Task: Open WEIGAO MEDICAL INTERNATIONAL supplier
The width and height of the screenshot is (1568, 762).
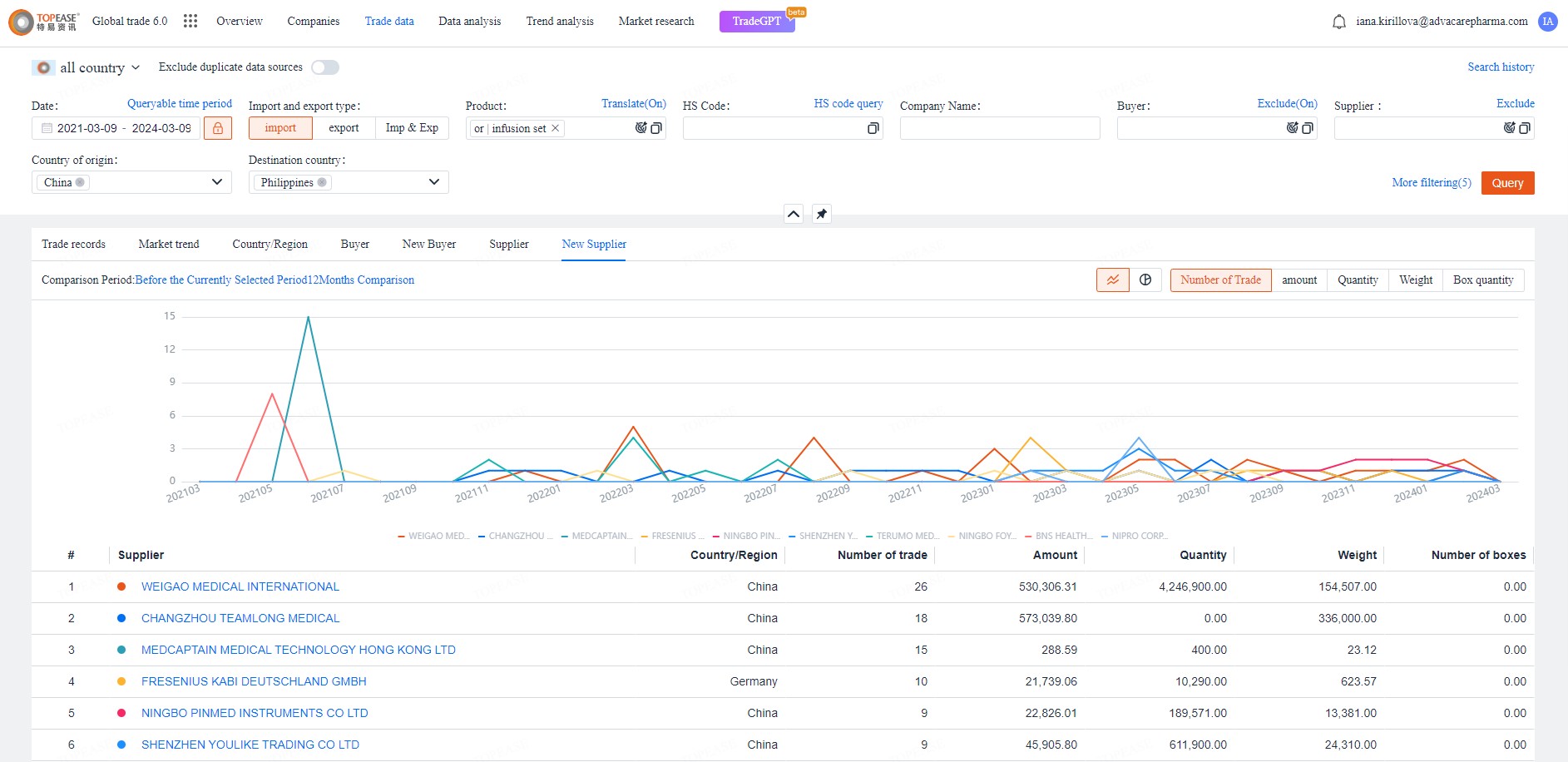Action: tap(240, 587)
